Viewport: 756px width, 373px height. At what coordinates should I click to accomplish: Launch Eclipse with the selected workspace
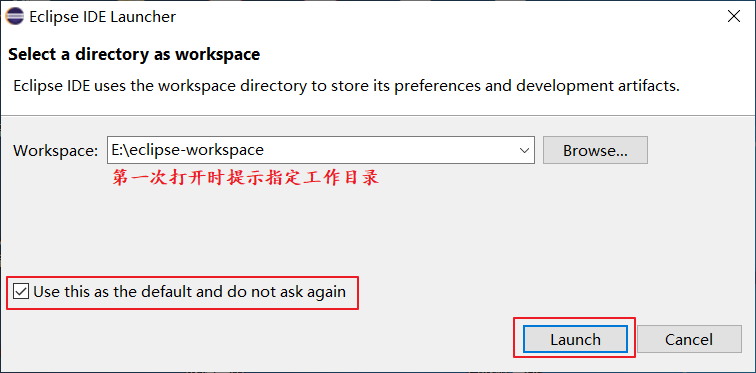tap(575, 339)
